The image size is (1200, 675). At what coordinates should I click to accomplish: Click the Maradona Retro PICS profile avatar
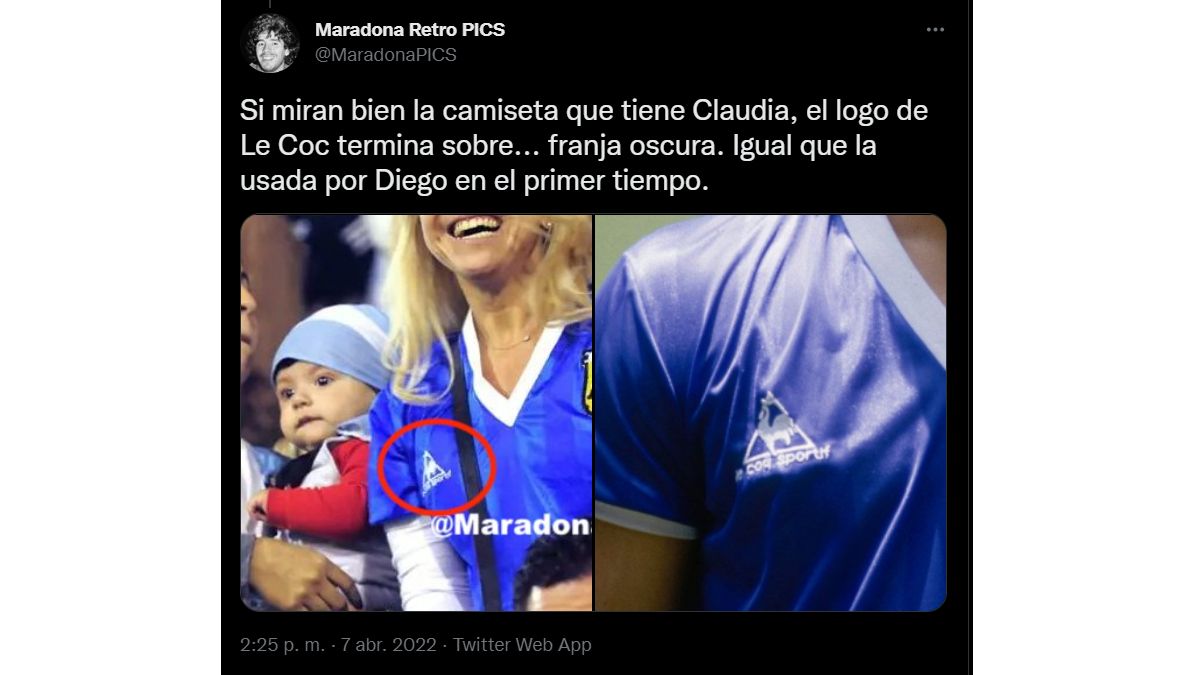pyautogui.click(x=270, y=43)
